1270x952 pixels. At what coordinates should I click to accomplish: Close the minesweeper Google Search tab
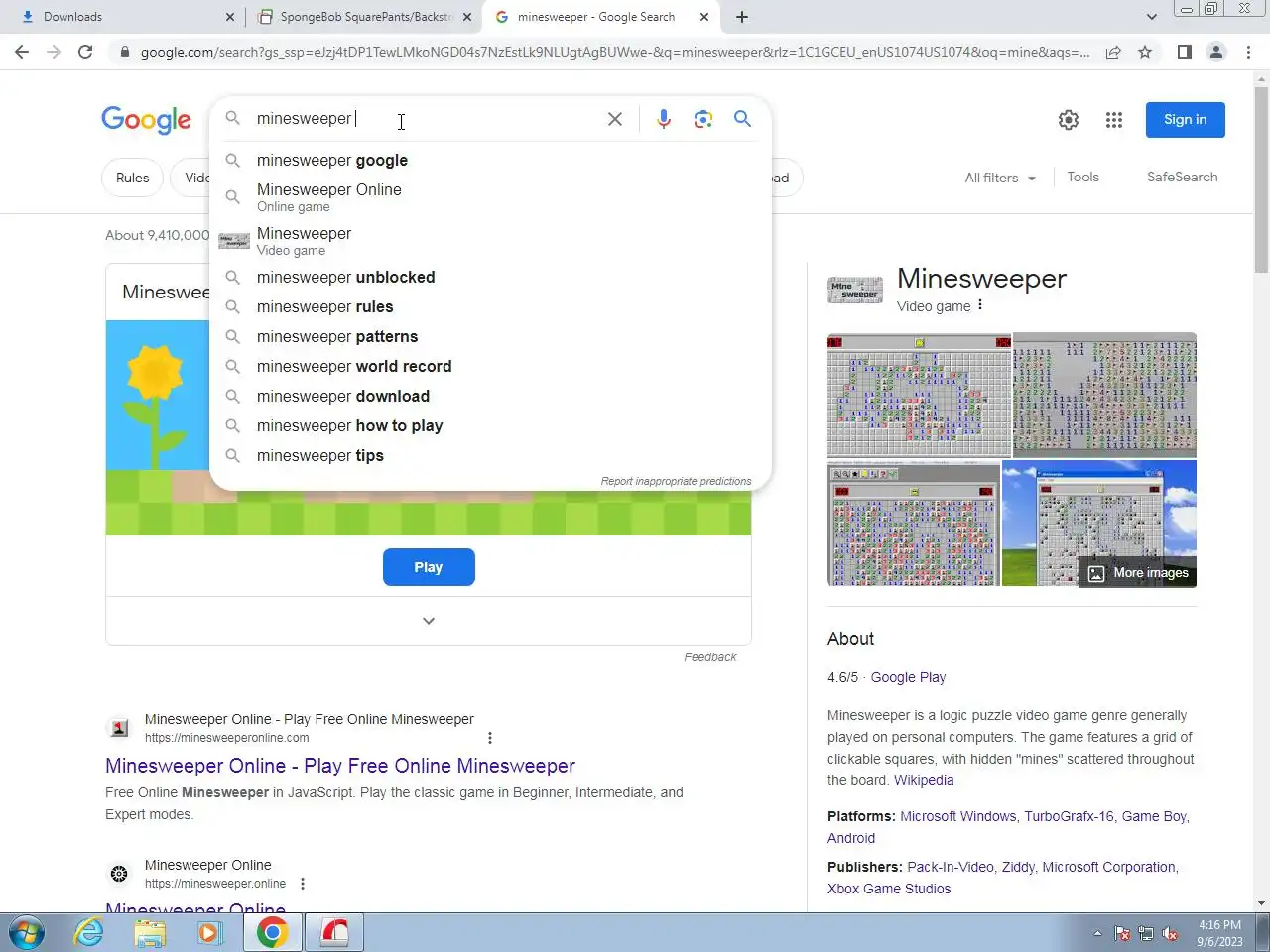(704, 17)
